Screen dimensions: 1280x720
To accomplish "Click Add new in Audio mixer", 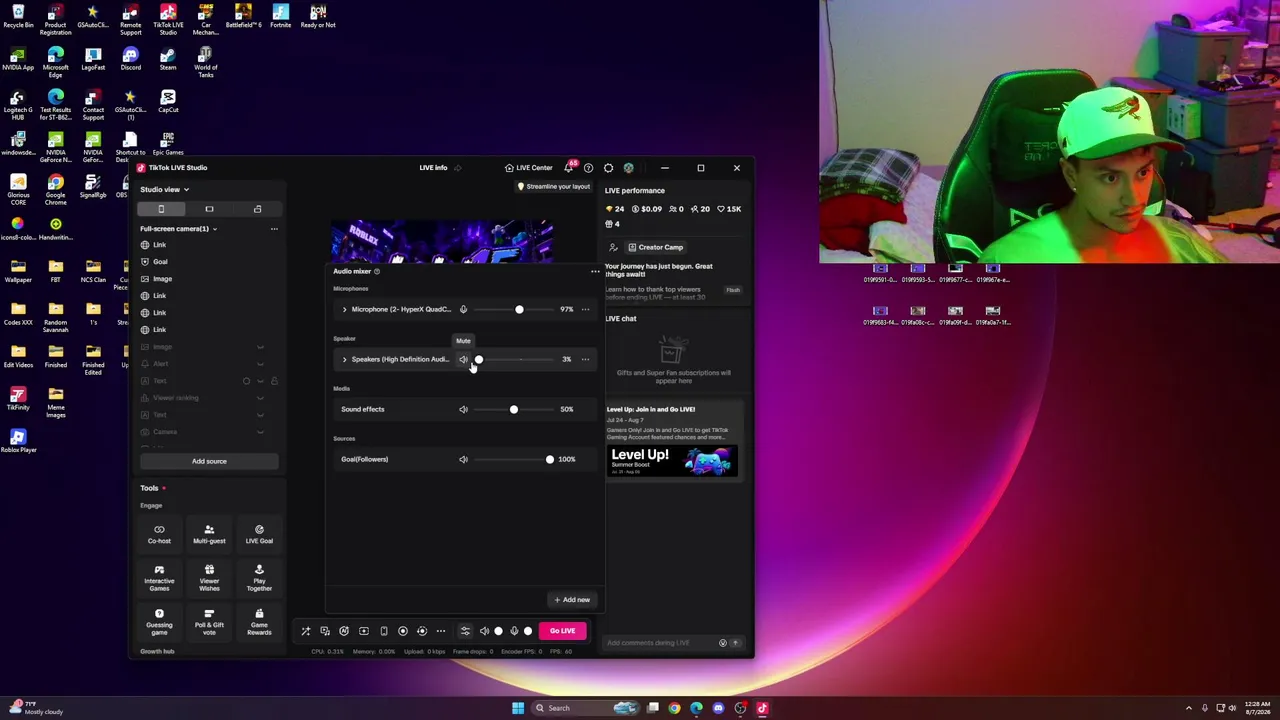I will coord(572,600).
